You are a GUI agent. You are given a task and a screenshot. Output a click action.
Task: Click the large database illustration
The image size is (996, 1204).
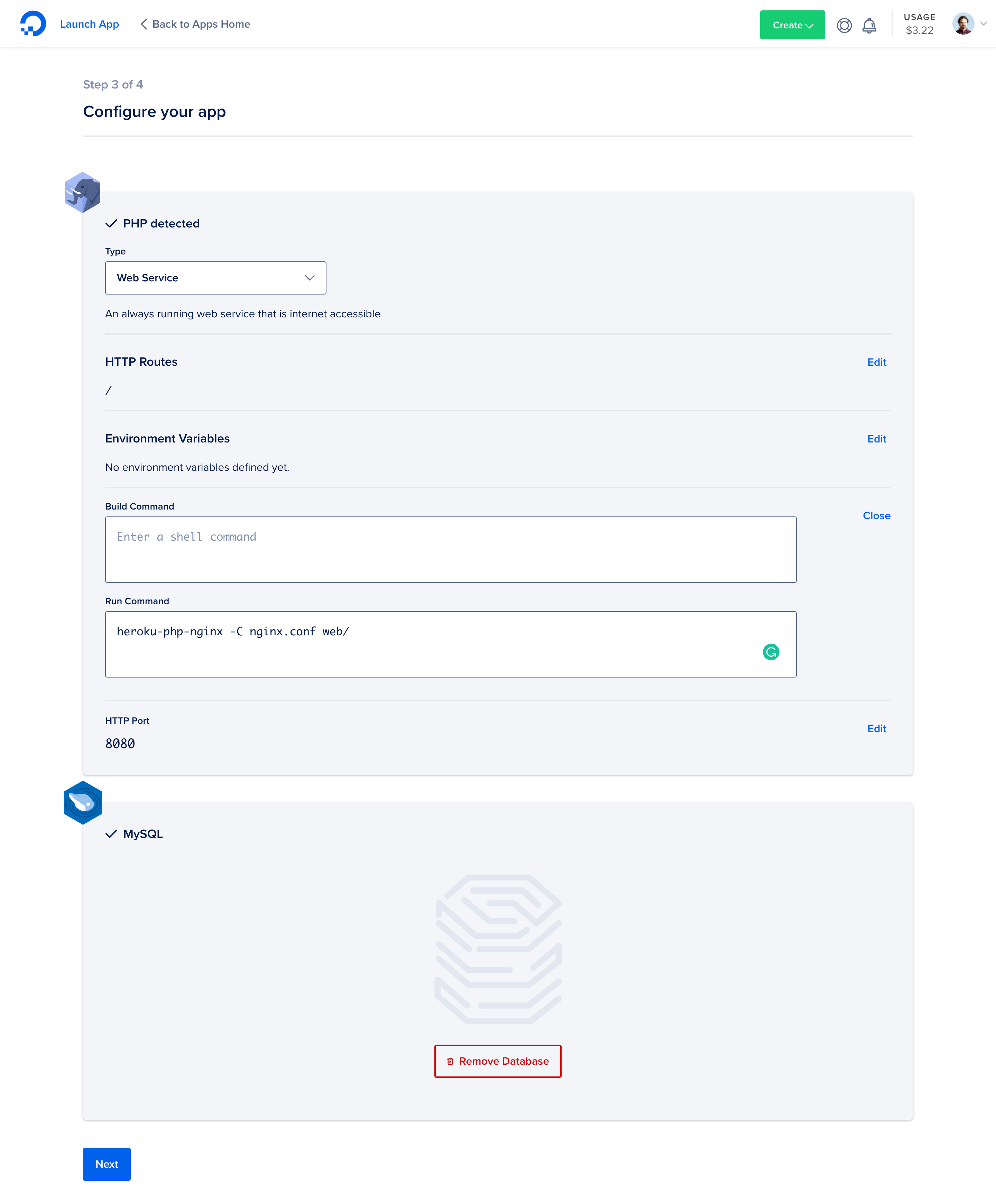498,949
